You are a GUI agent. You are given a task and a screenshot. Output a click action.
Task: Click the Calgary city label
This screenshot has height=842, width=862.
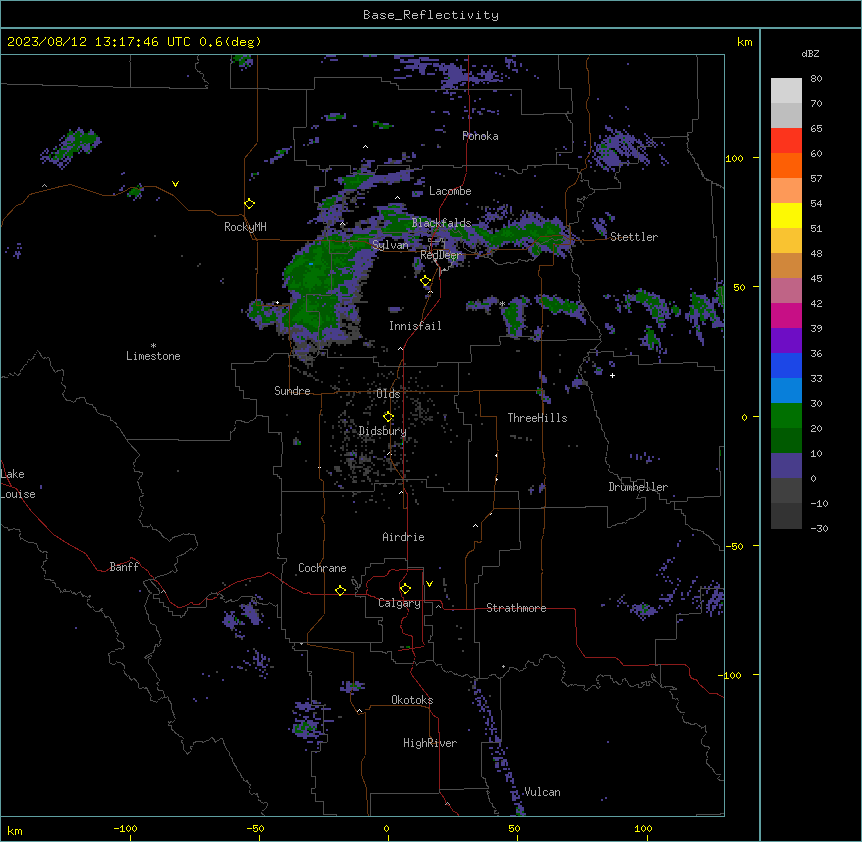click(399, 603)
